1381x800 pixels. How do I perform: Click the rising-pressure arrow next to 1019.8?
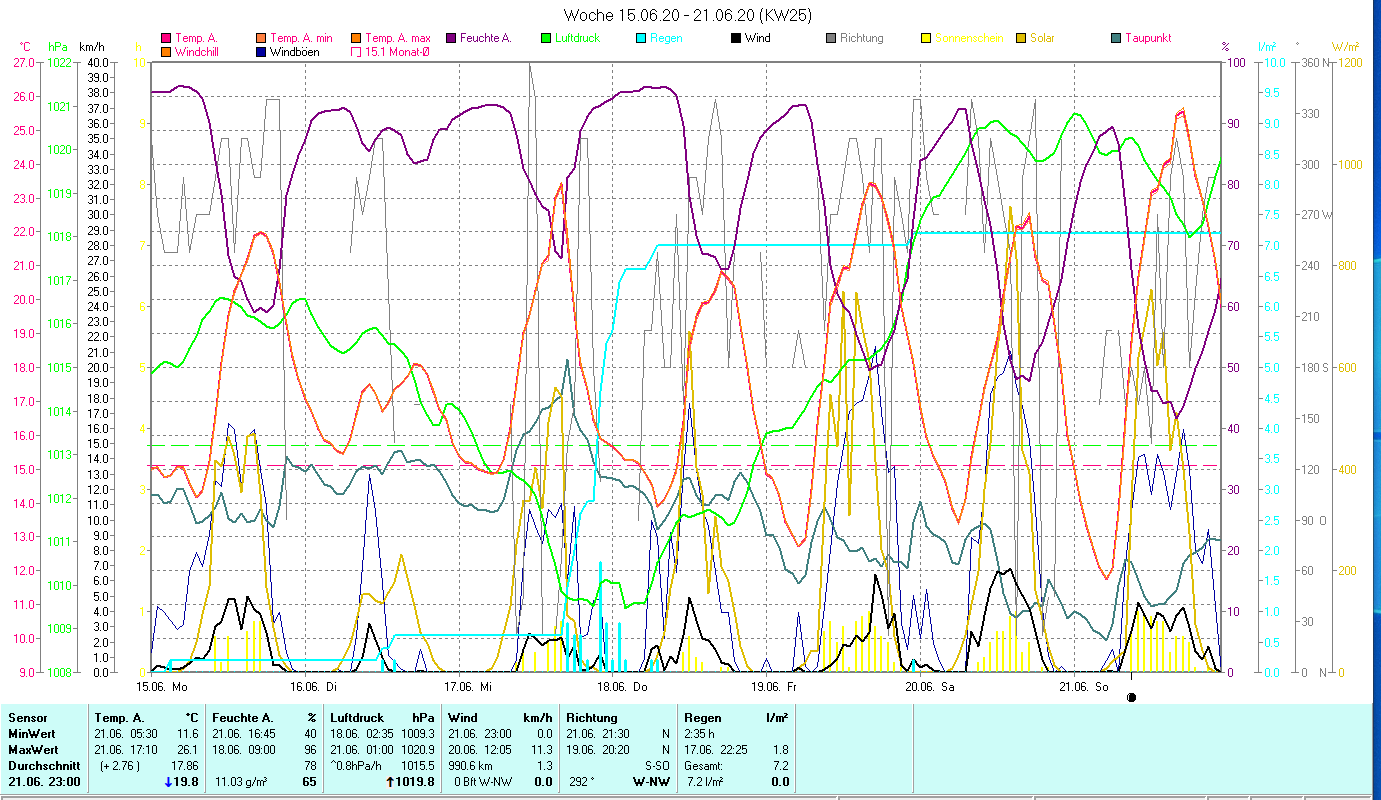[x=388, y=782]
